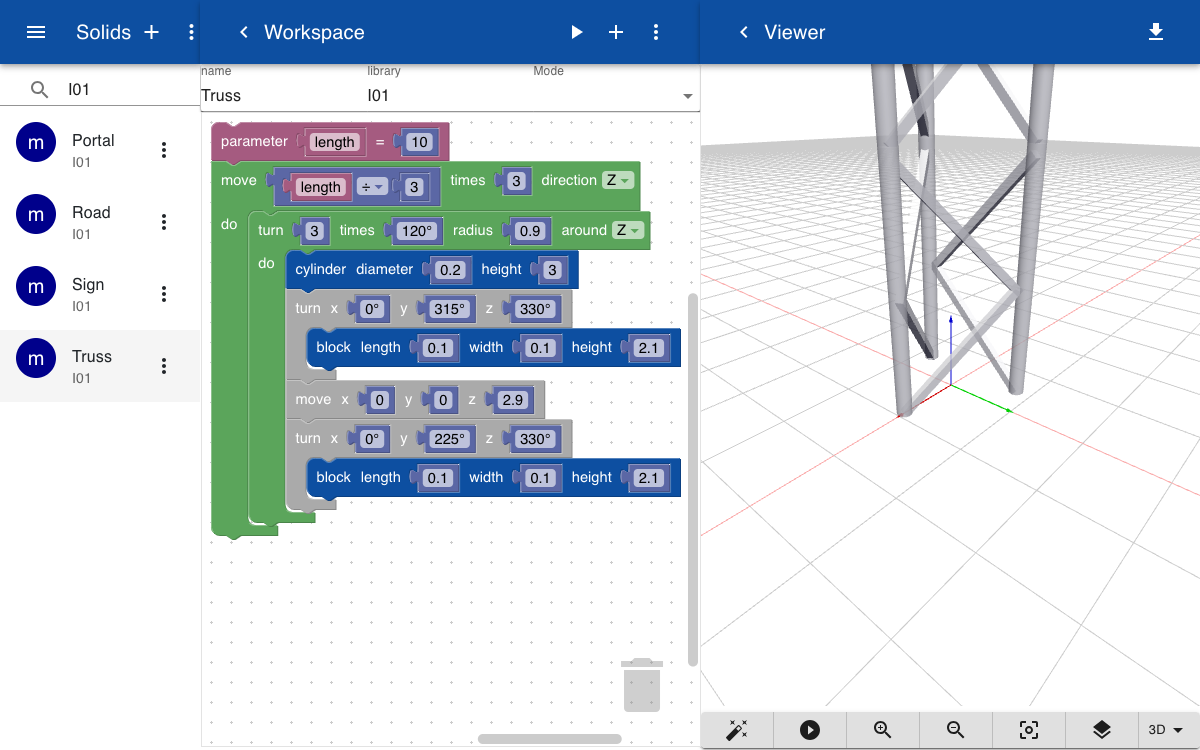The height and width of the screenshot is (750, 1200).
Task: Select Sign in the solids list
Action: coord(100,294)
